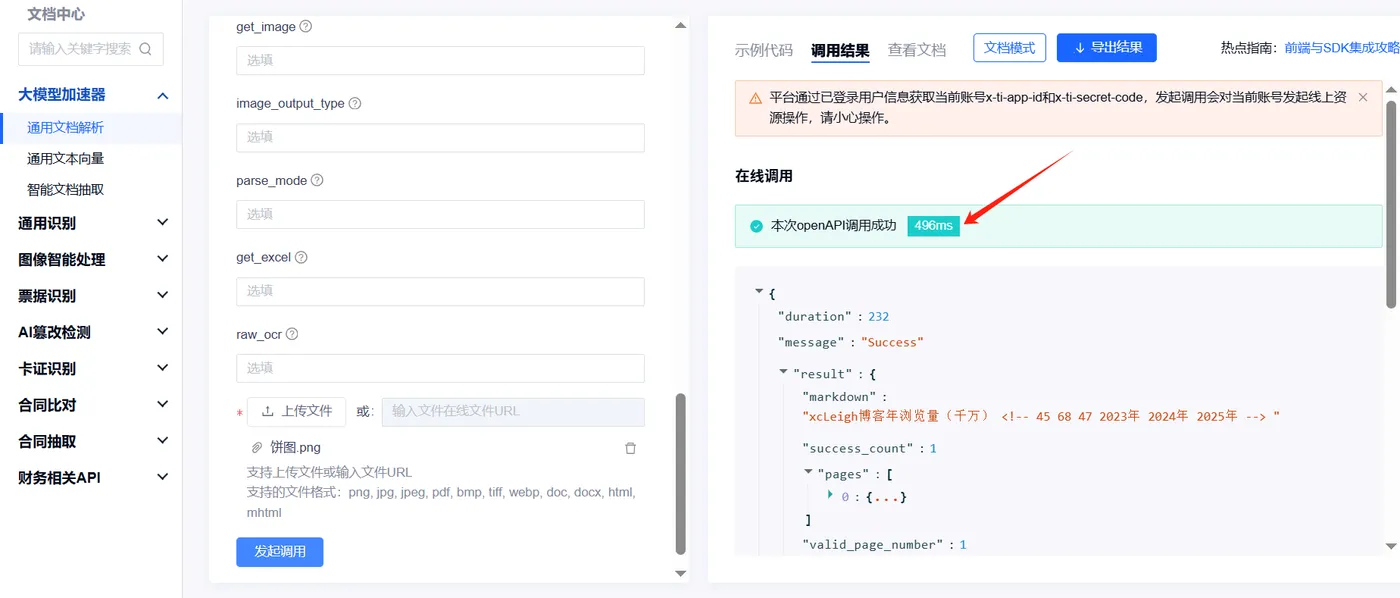The width and height of the screenshot is (1400, 598).
Task: Click the 在线调用 section heading
Action: point(764,176)
